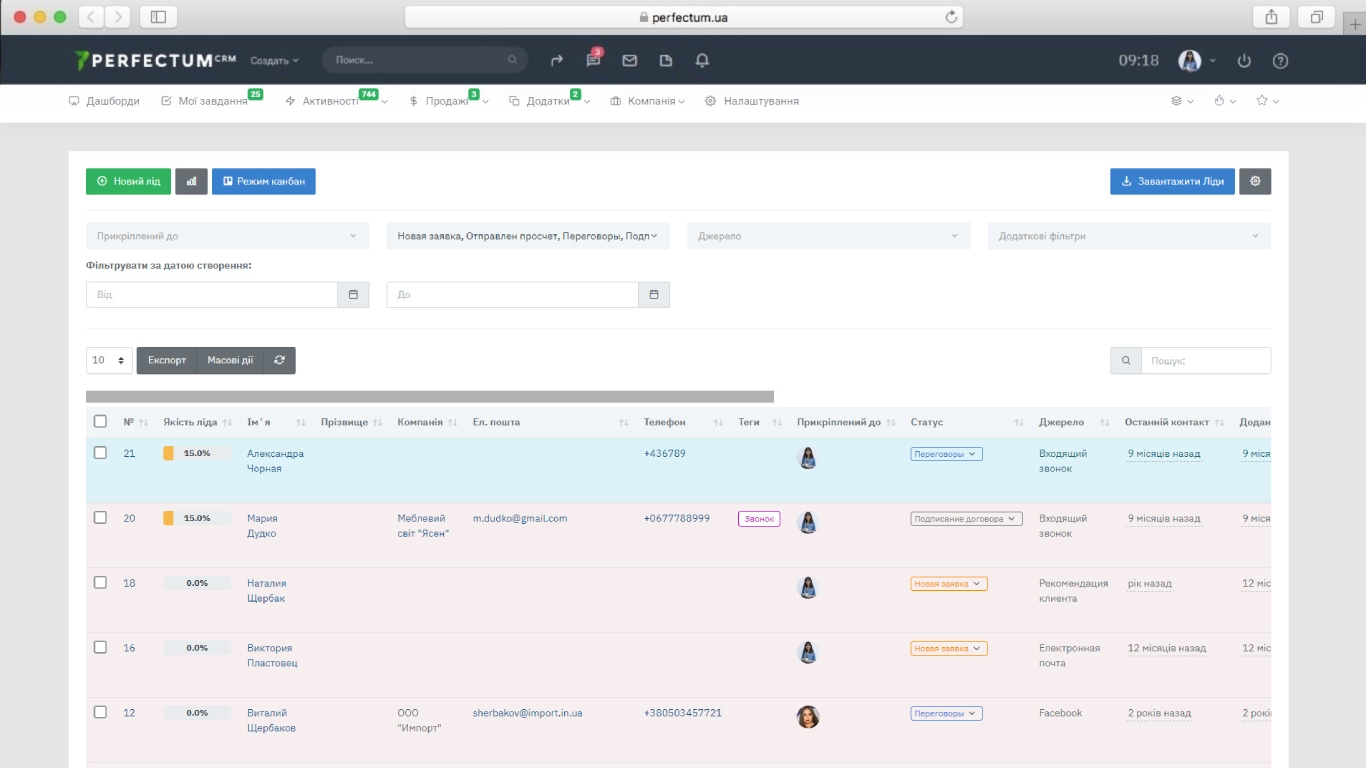
Task: Expand the Прикріплений до filter dropdown
Action: 227,236
